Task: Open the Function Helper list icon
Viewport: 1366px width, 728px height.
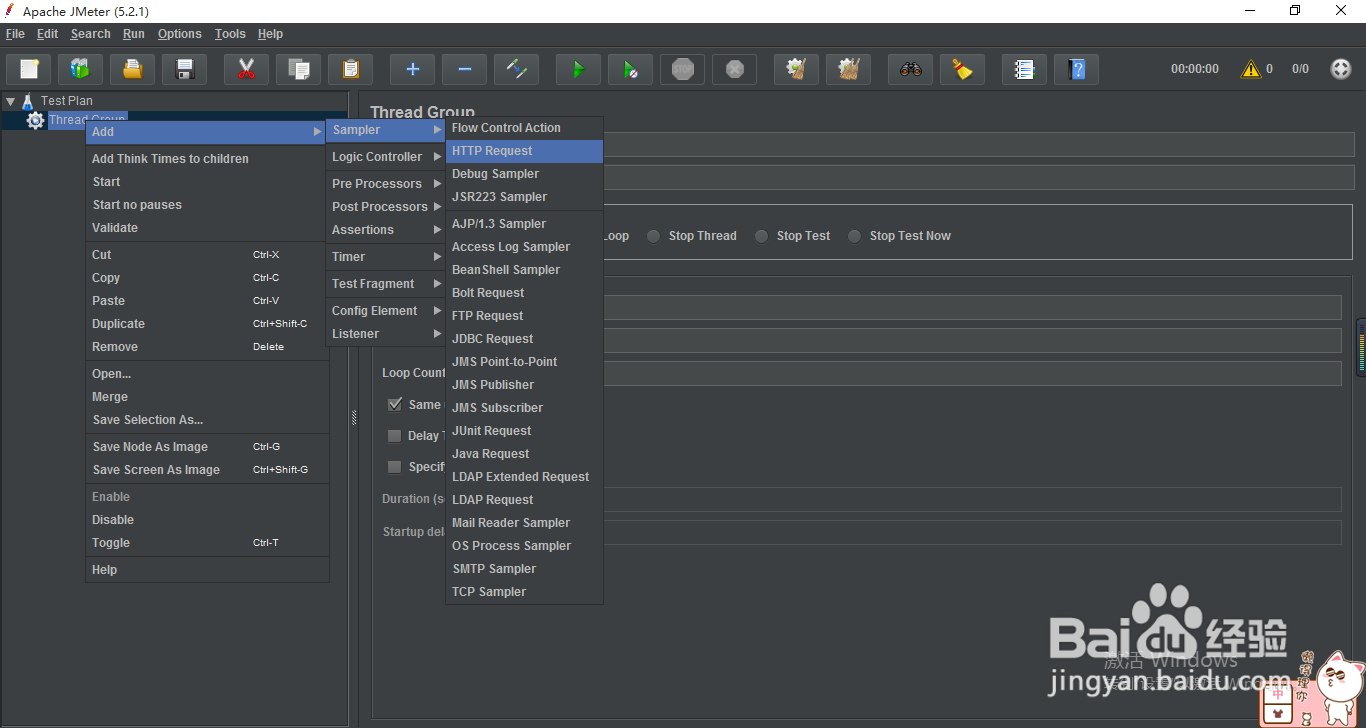Action: click(x=1025, y=69)
